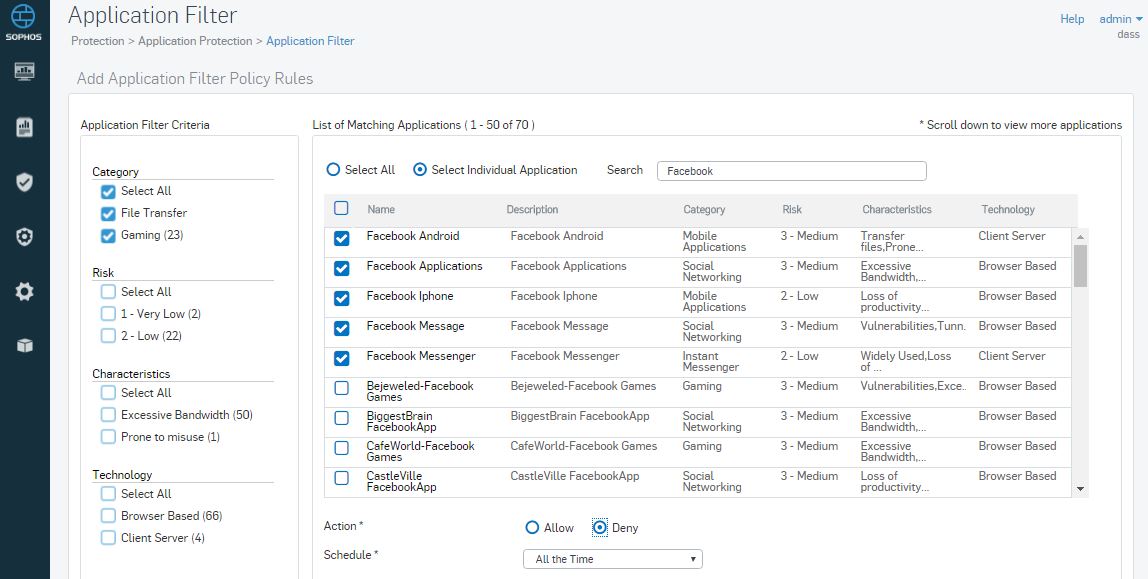Click the Search field containing Facebook
This screenshot has height=579, width=1148.
(791, 171)
